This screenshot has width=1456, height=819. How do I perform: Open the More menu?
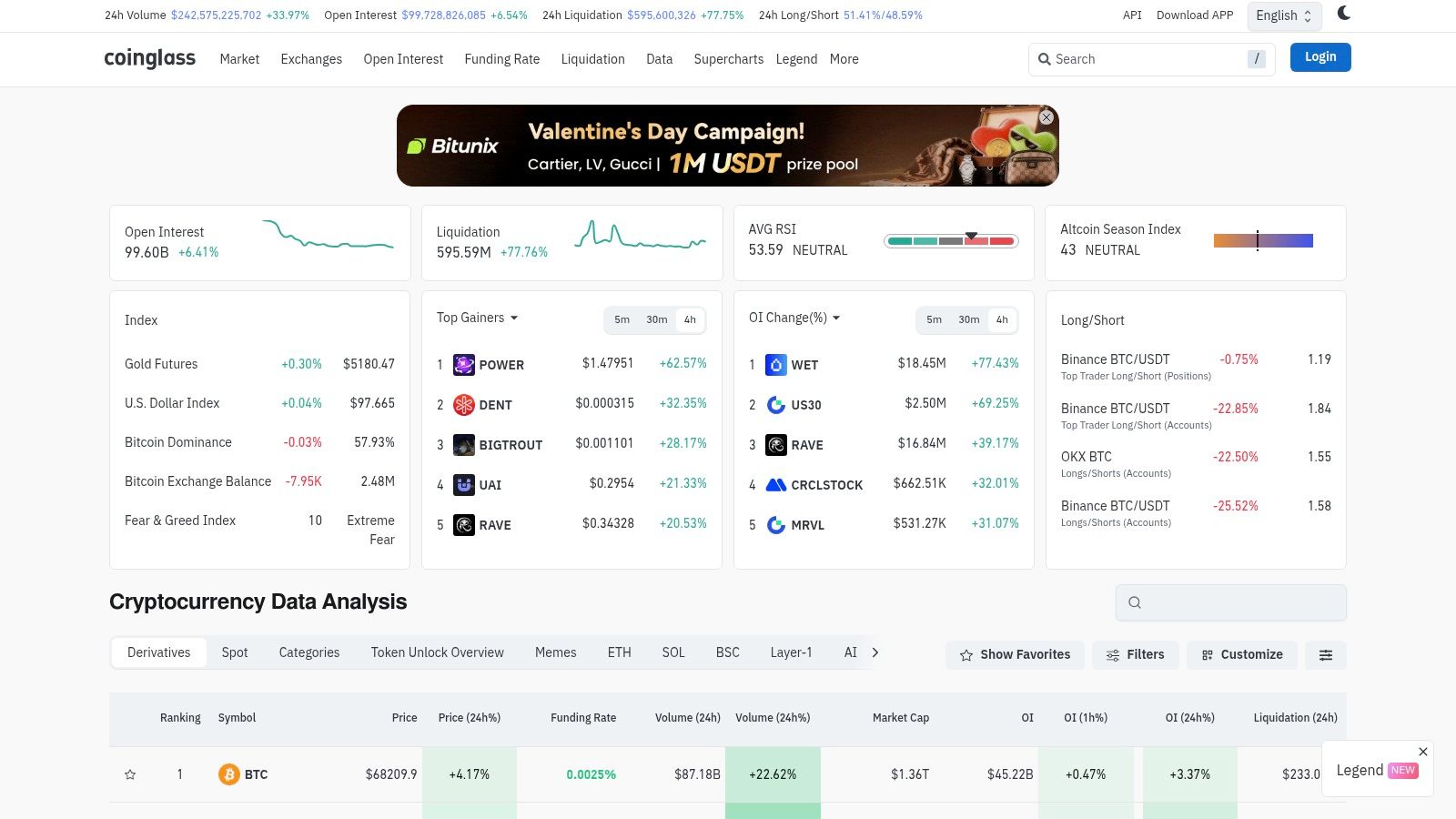coord(844,59)
